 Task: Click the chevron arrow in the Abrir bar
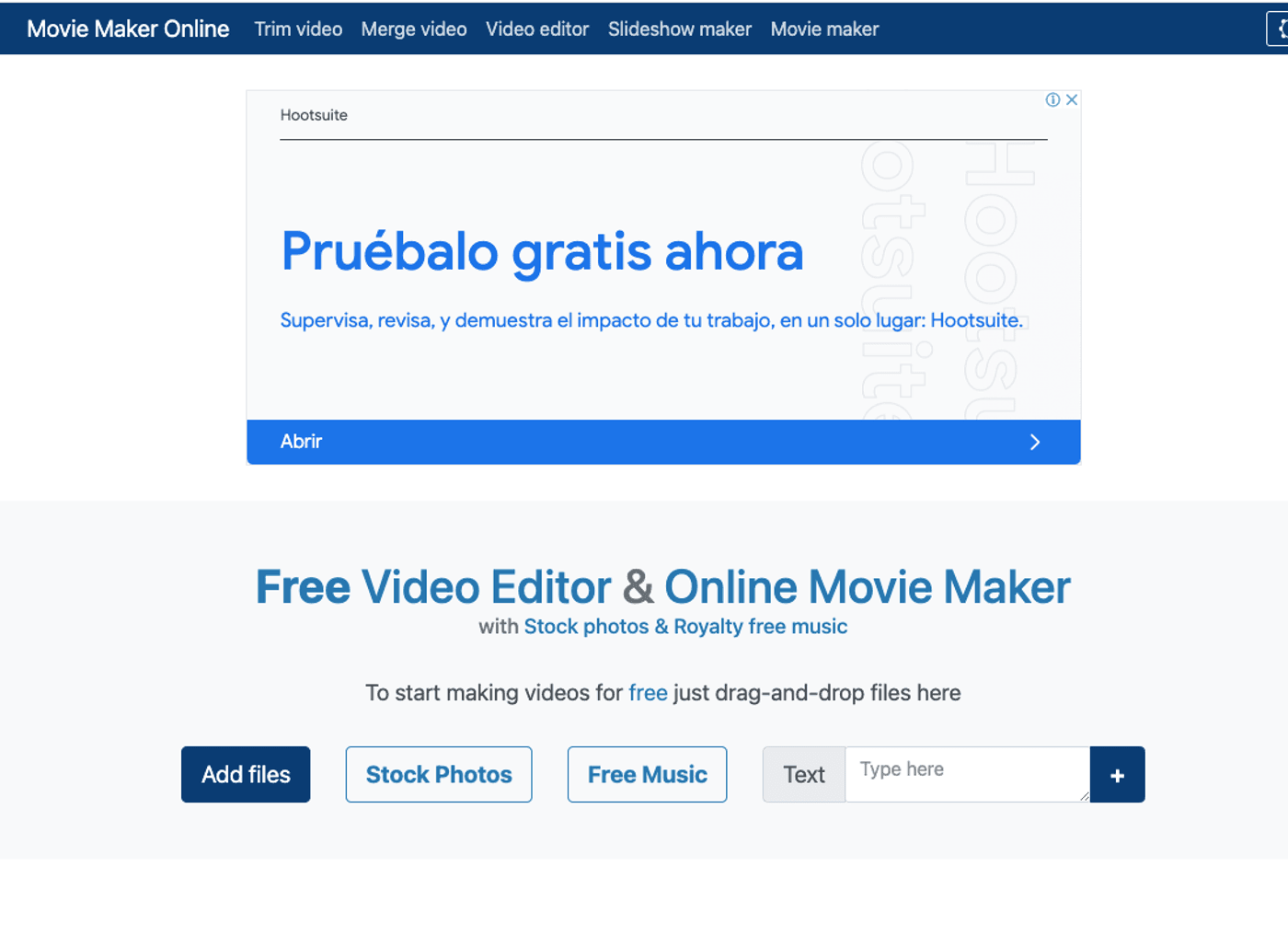[x=1034, y=442]
